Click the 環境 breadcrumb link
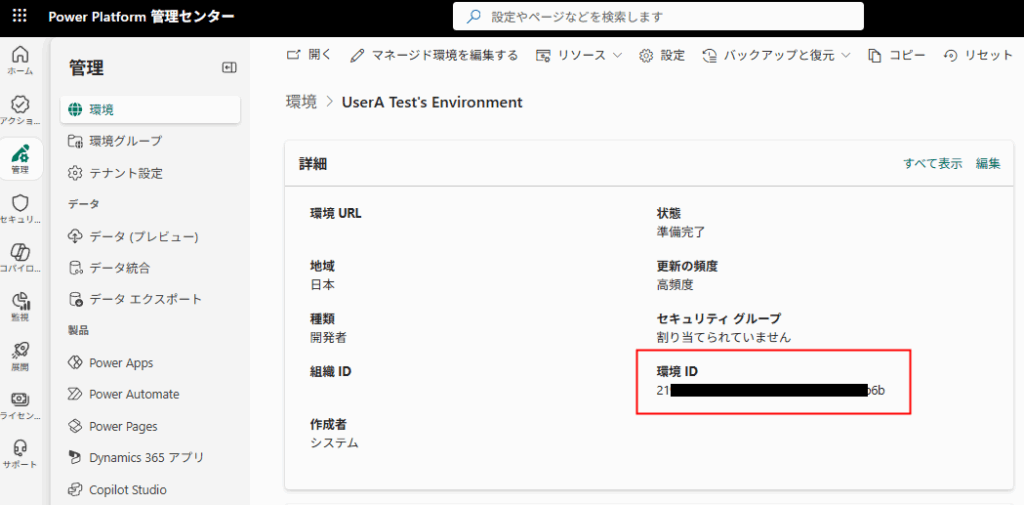Screen dimensions: 1024x505 click(x=301, y=102)
